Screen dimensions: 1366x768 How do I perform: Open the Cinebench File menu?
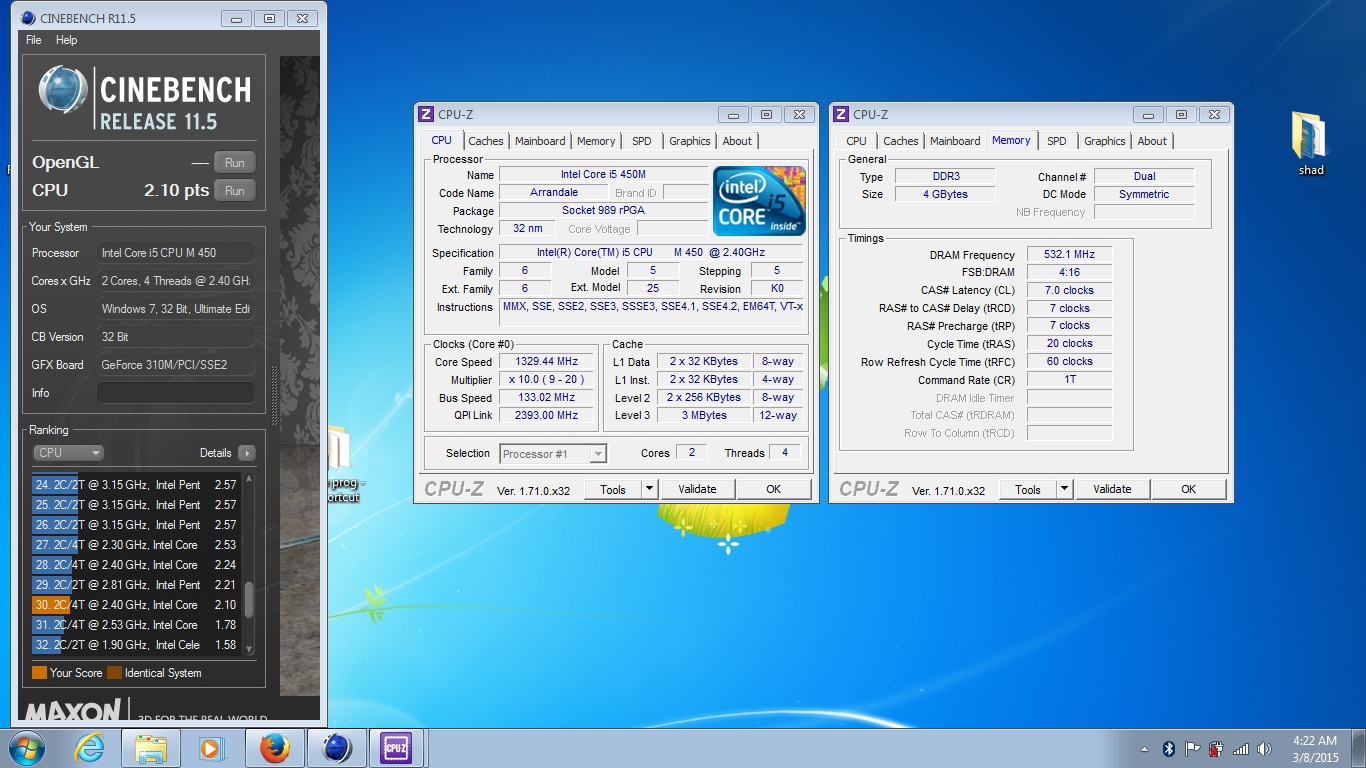[x=34, y=40]
